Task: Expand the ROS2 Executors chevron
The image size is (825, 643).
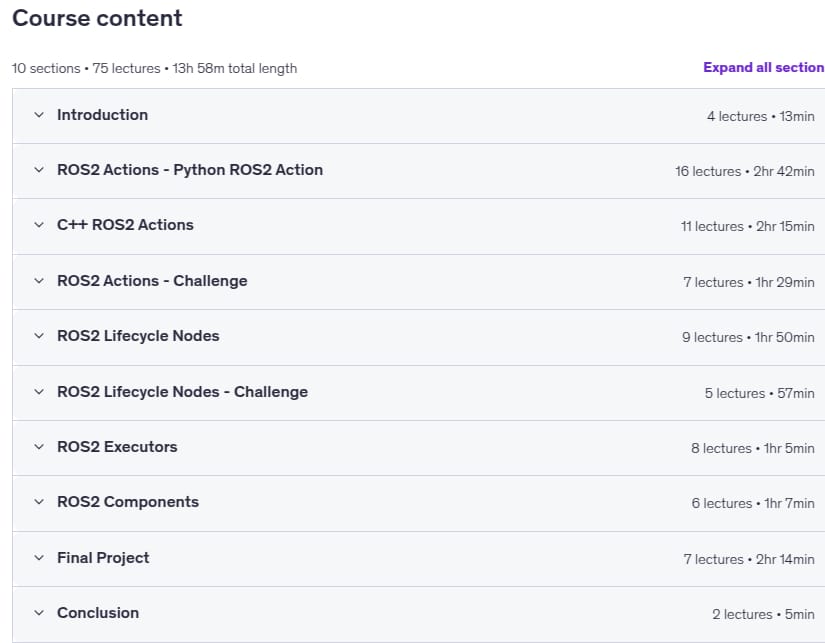Action: [x=39, y=447]
